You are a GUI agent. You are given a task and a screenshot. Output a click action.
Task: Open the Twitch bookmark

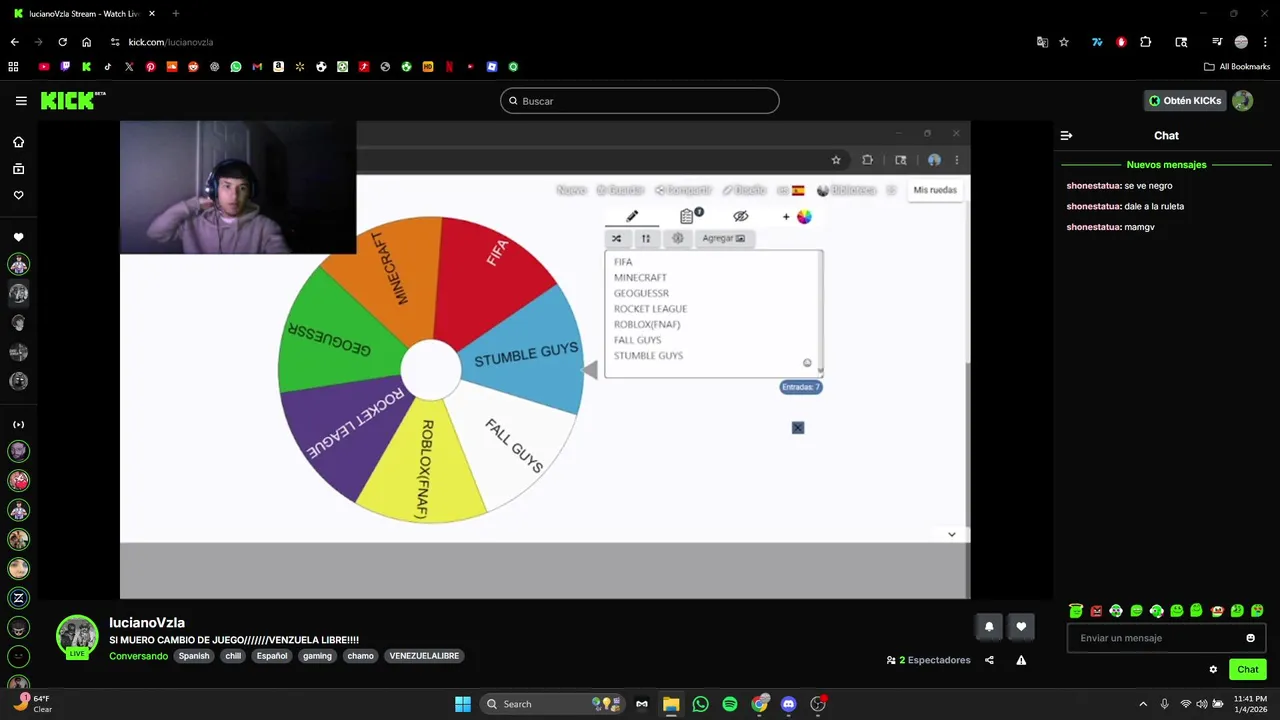(65, 67)
